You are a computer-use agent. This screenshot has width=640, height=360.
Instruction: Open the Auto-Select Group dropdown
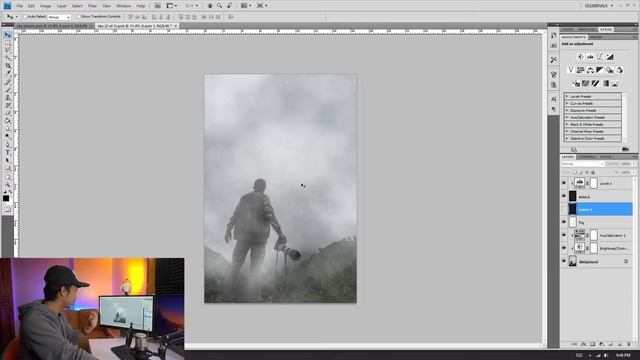coord(59,17)
